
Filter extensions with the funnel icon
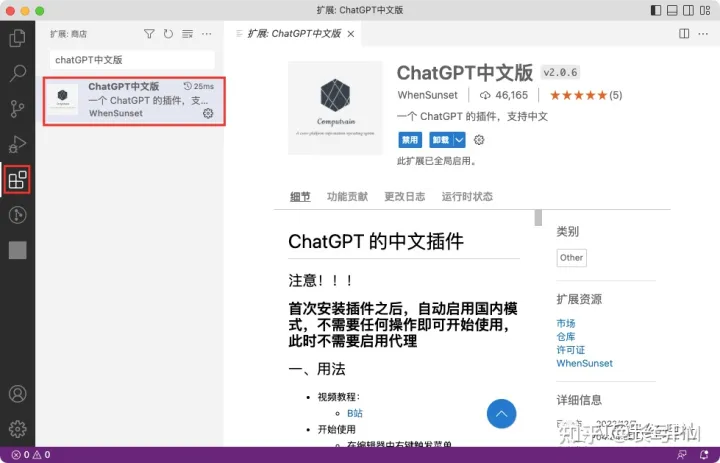[149, 34]
